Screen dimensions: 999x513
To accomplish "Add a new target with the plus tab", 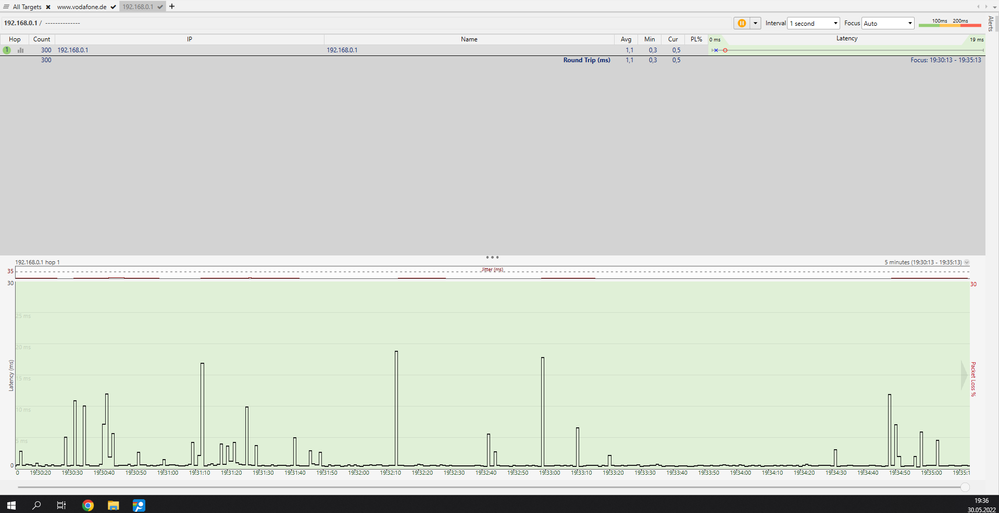I will [172, 6].
